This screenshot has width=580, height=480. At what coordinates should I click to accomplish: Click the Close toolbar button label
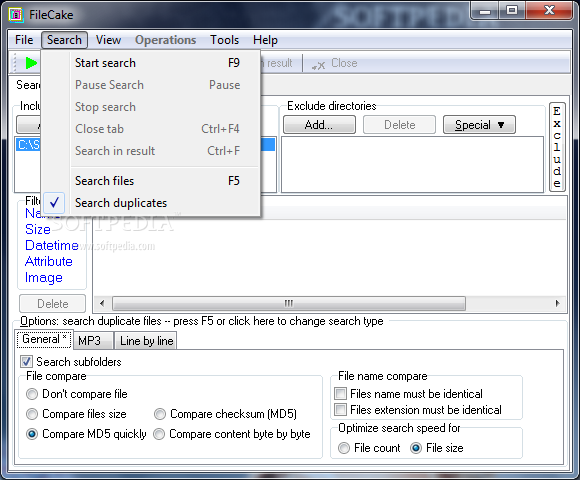tap(344, 63)
